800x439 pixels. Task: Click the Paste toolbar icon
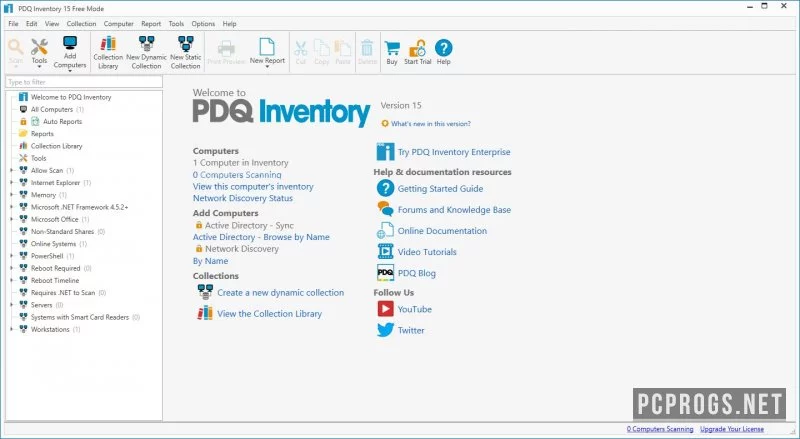[343, 48]
